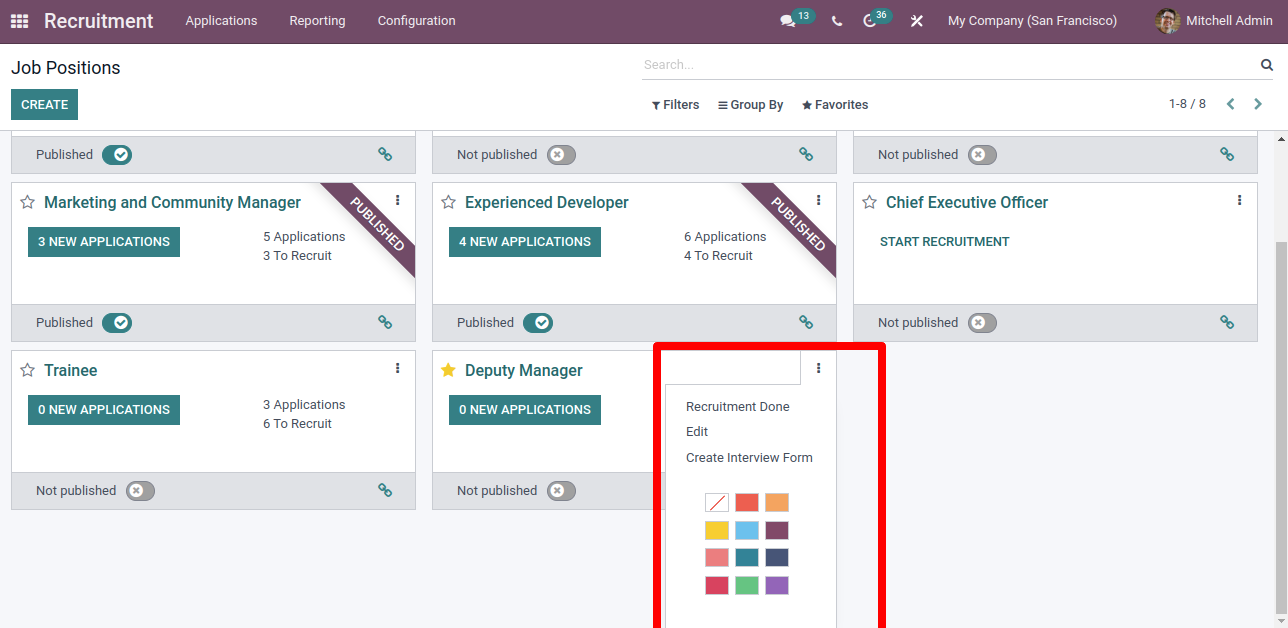This screenshot has height=628, width=1288.
Task: Open the apps grid menu icon
Action: tap(20, 21)
